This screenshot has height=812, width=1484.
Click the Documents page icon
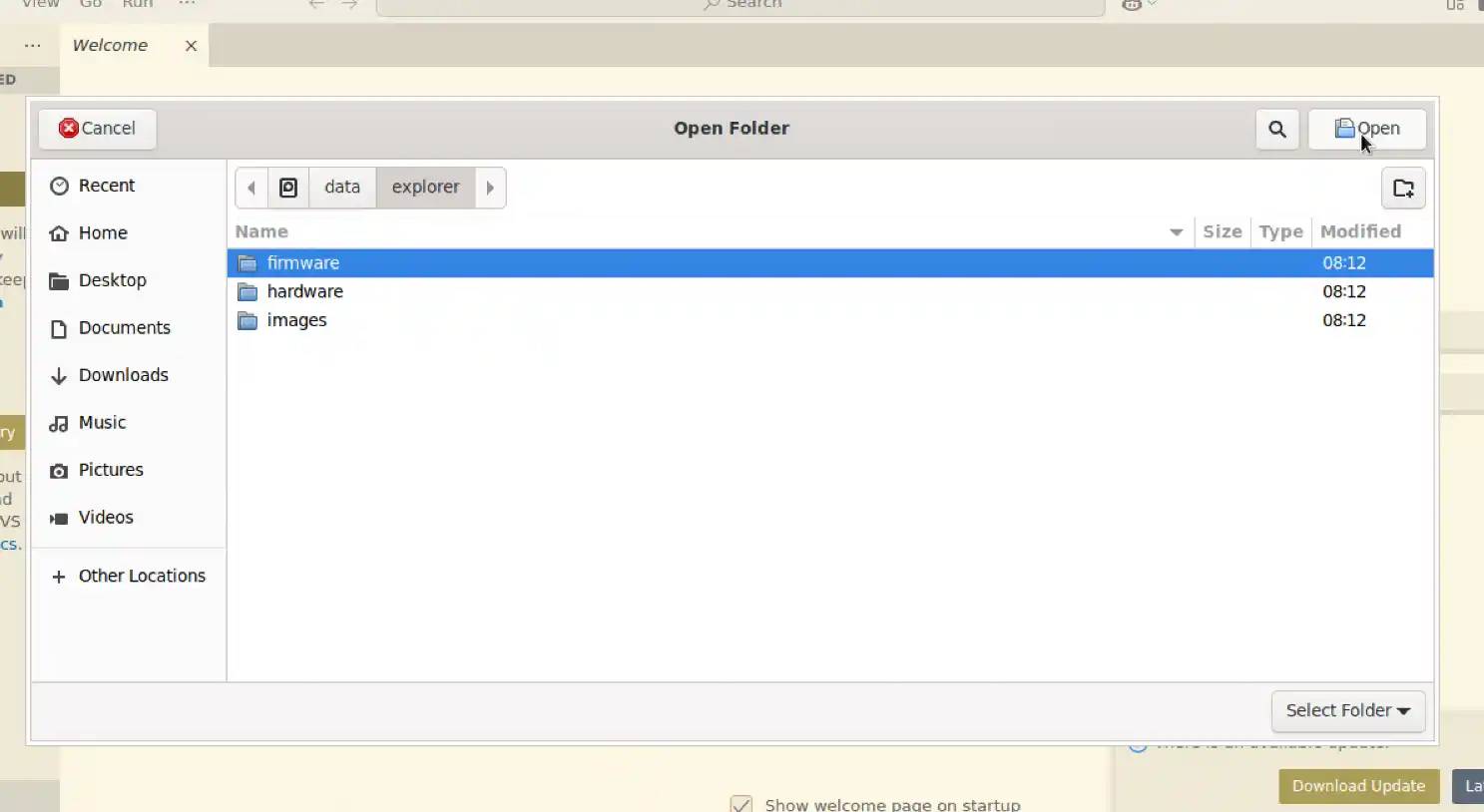coord(59,329)
